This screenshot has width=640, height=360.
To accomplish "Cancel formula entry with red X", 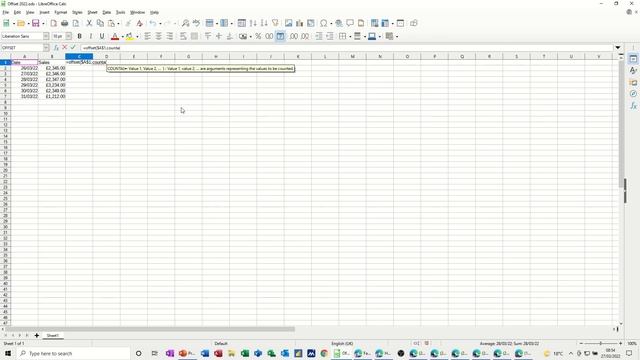I will coord(64,48).
